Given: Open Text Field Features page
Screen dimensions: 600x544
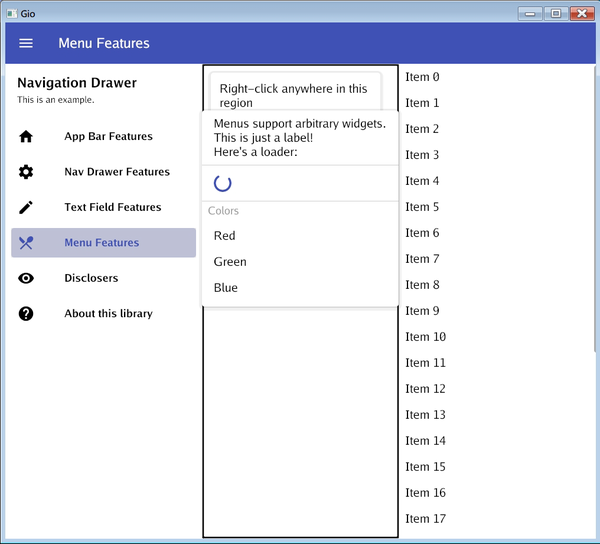Looking at the screenshot, I should [112, 208].
